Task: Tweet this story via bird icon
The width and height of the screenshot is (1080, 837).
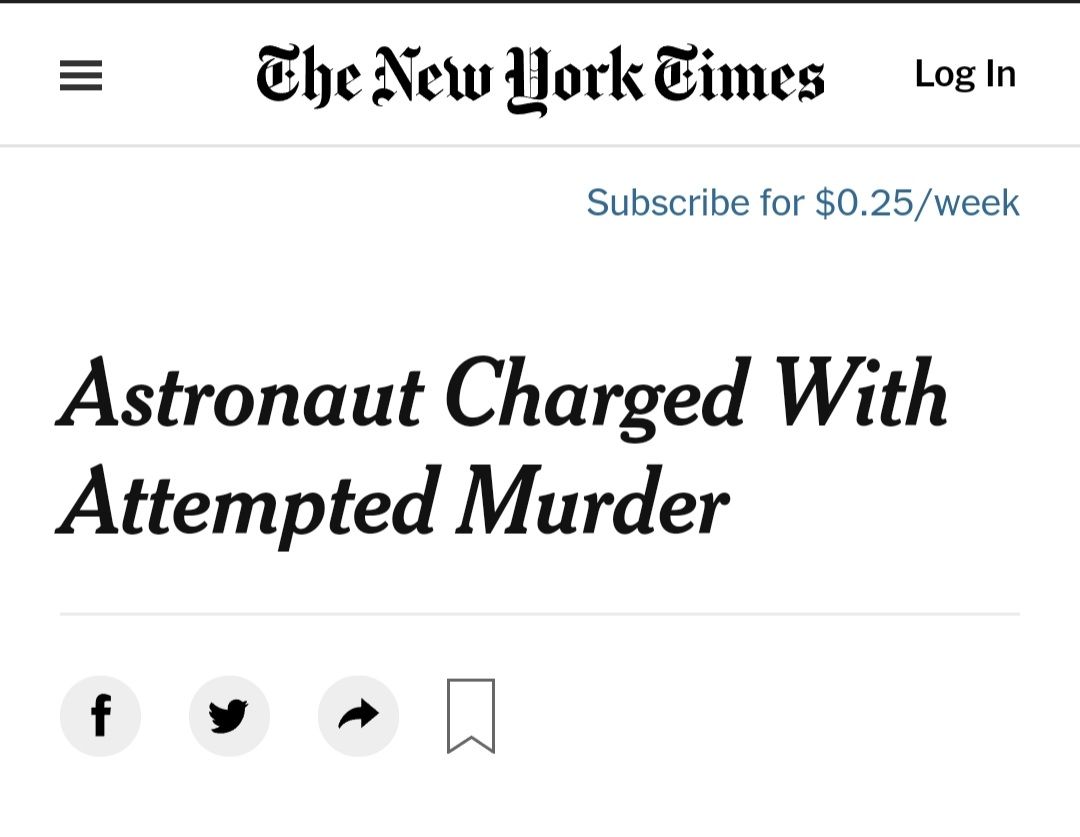Action: point(229,716)
